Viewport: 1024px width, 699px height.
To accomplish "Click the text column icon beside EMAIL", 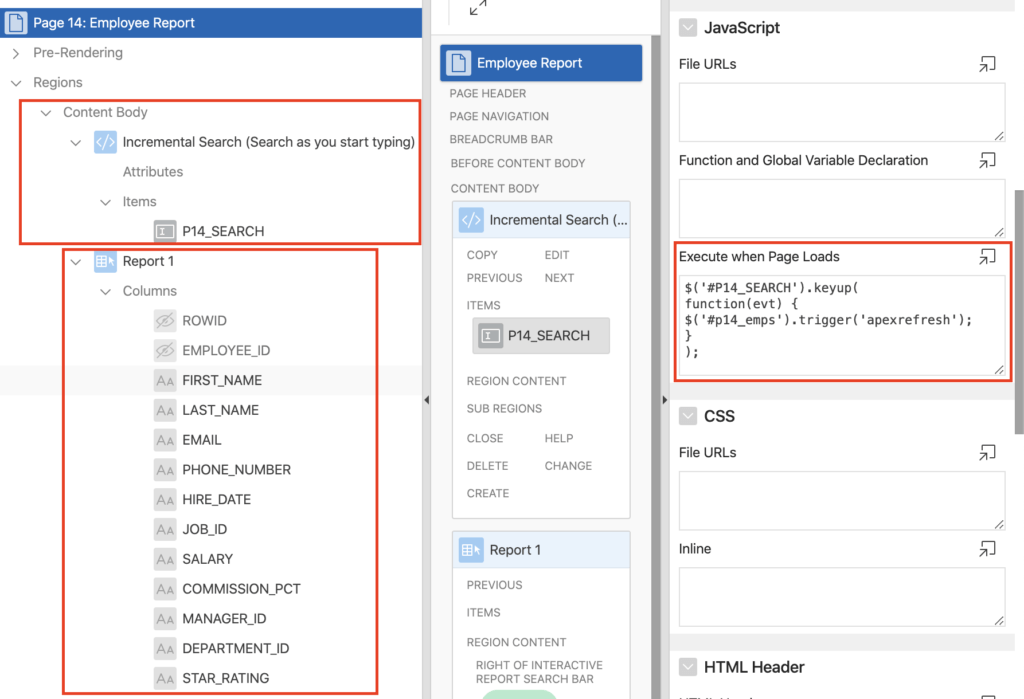I will pyautogui.click(x=165, y=440).
